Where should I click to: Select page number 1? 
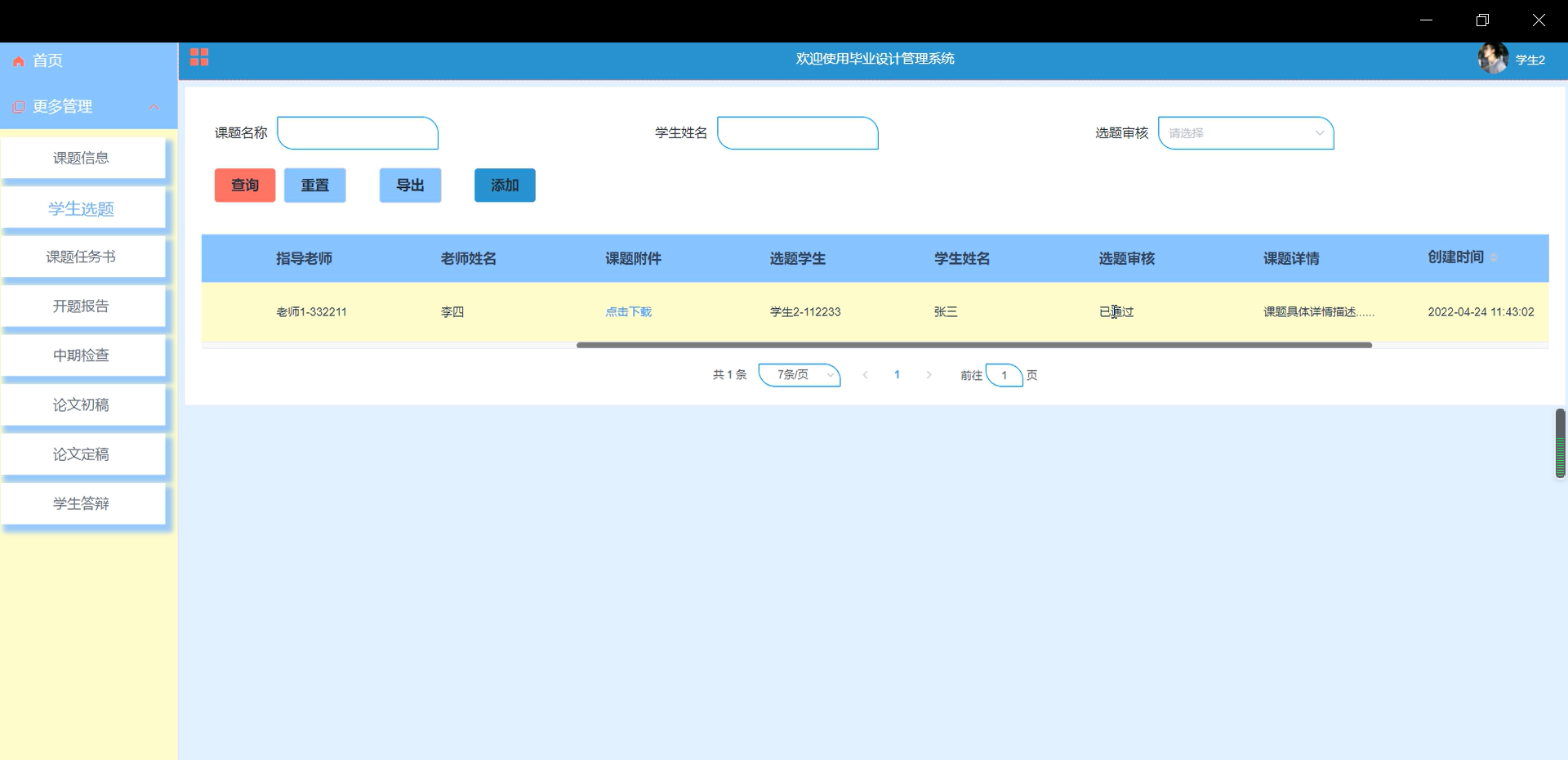[897, 375]
